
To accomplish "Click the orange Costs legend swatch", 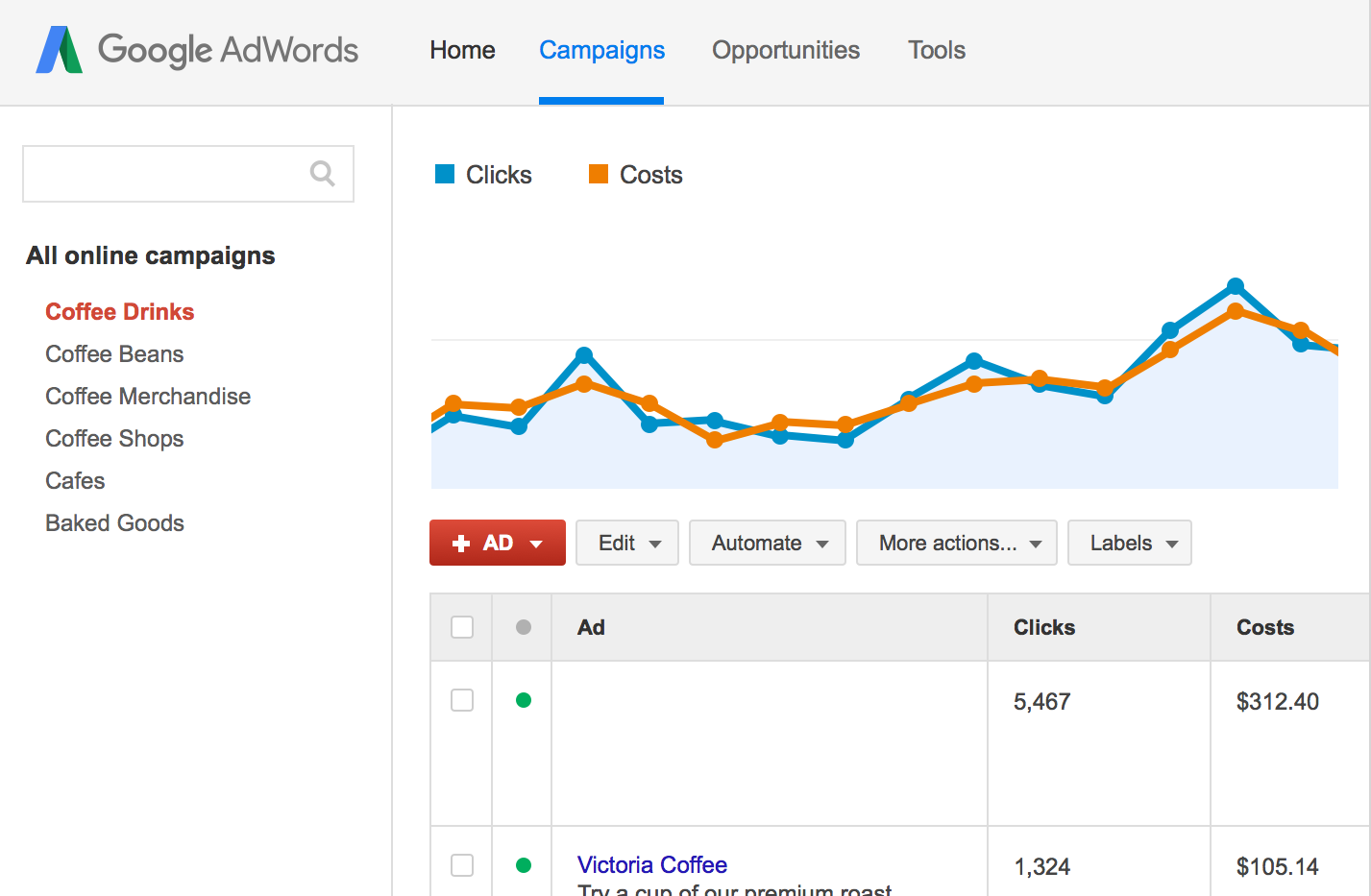I will (x=599, y=174).
